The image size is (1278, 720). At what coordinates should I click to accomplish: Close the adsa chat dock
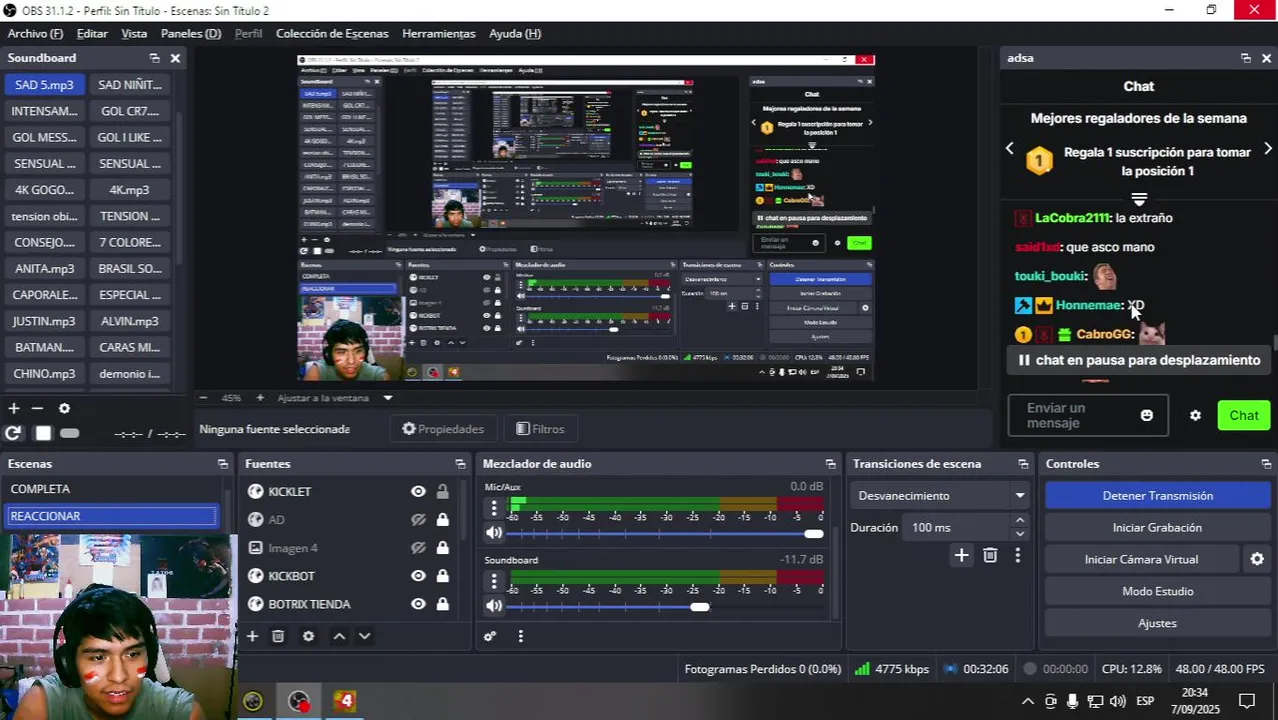click(x=1267, y=58)
